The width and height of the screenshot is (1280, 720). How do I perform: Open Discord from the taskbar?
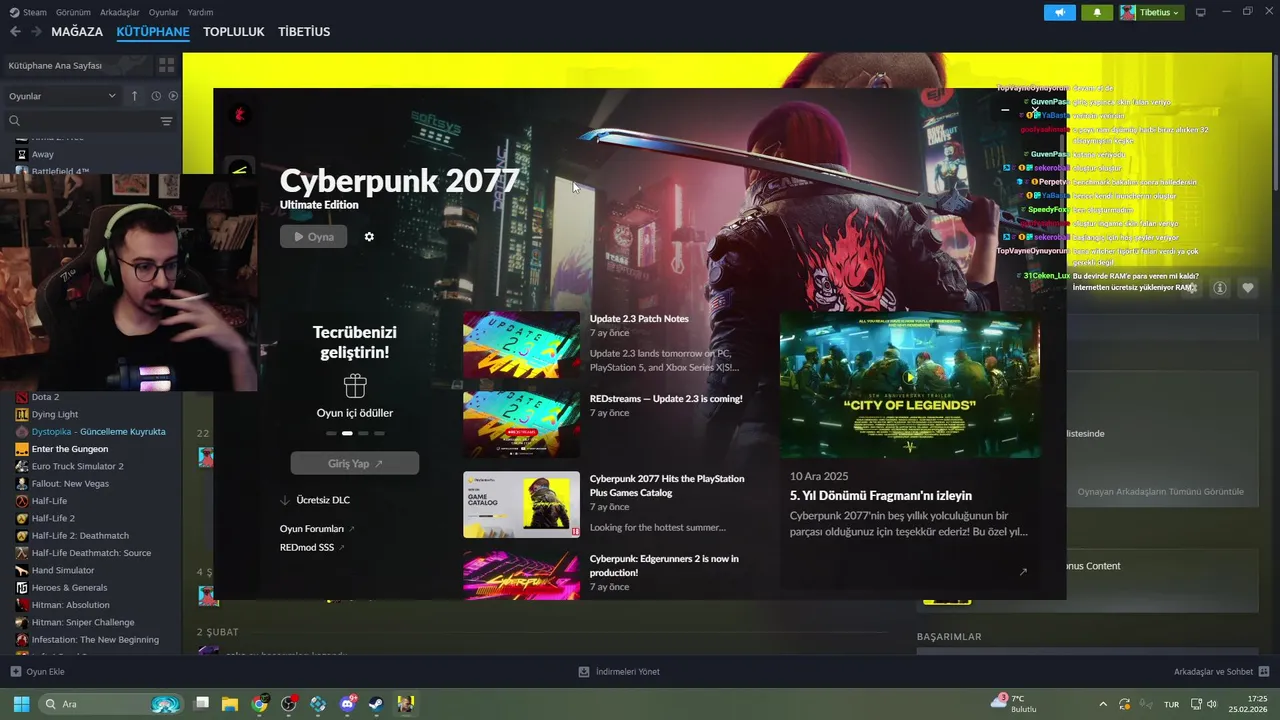coord(347,704)
